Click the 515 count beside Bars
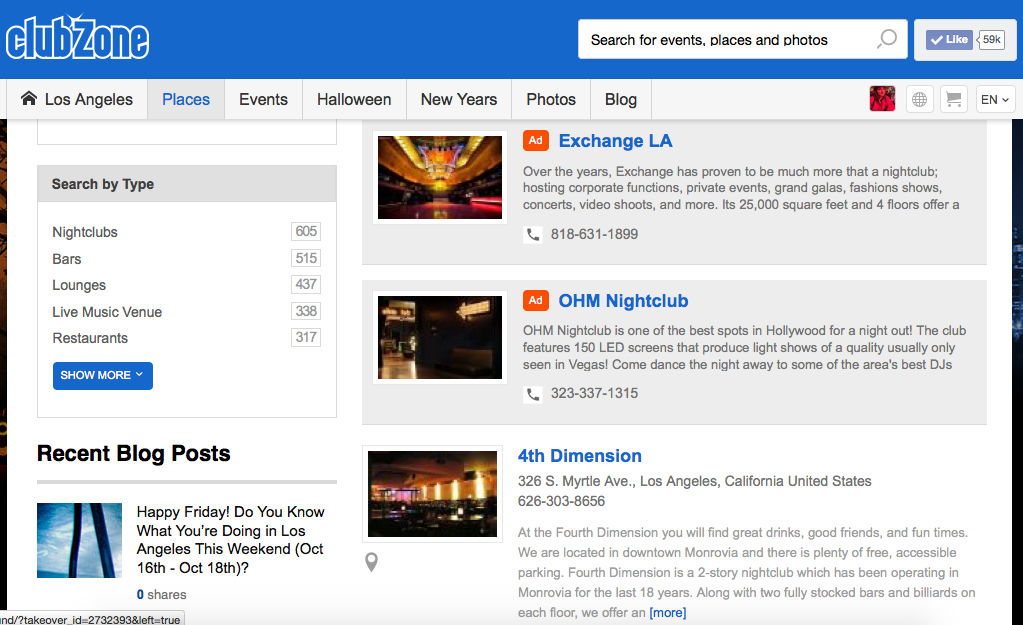Viewport: 1023px width, 625px height. (x=306, y=258)
